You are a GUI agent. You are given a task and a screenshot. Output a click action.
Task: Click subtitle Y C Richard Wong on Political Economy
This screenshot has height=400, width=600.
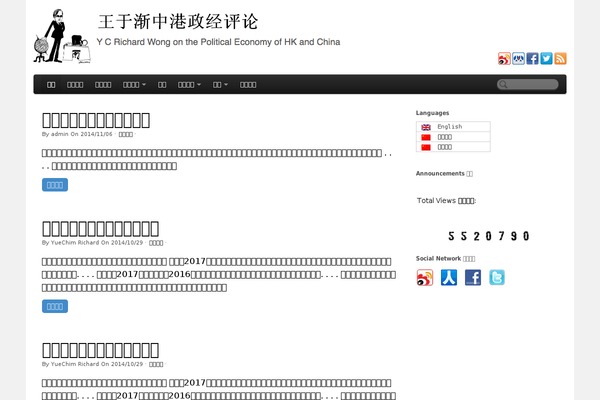point(218,42)
